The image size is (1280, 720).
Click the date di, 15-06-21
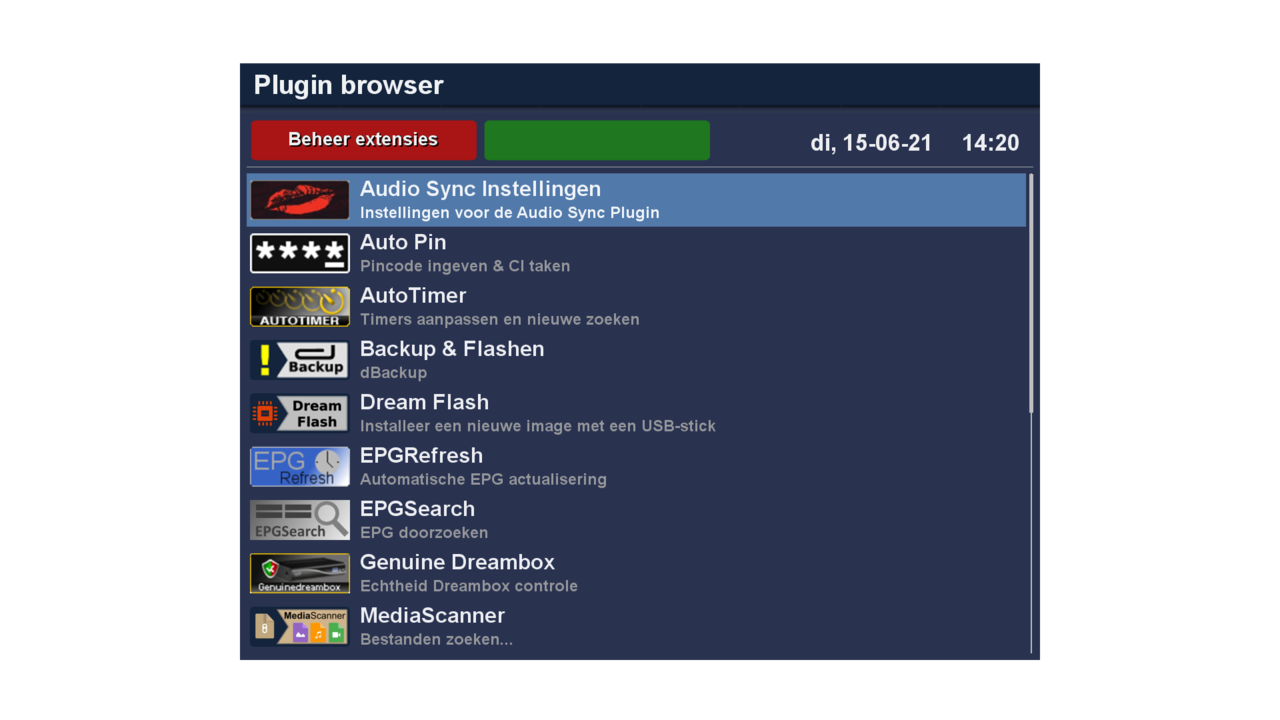[871, 143]
